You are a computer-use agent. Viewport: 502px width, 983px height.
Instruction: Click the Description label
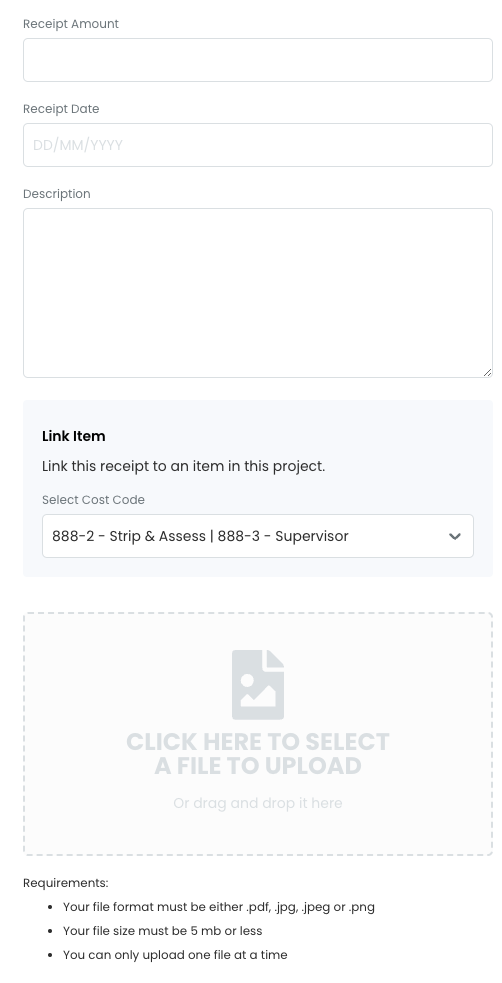pyautogui.click(x=56, y=194)
